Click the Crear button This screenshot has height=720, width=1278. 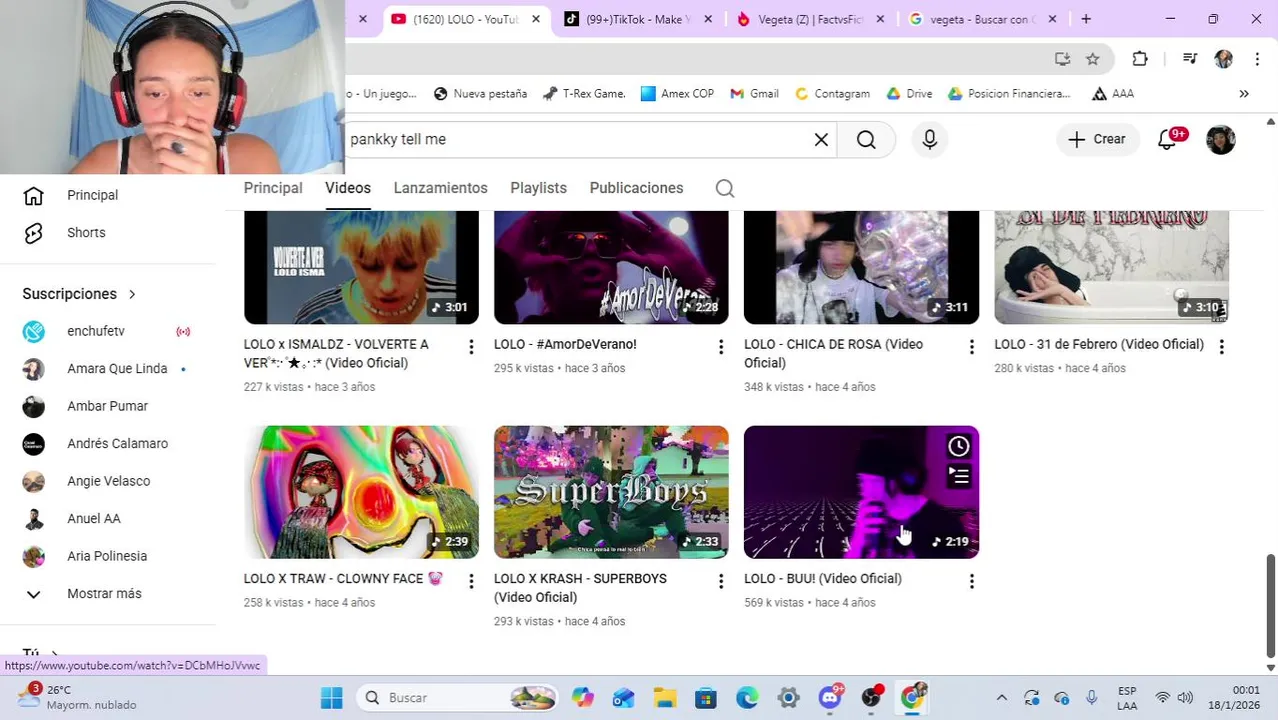1097,140
